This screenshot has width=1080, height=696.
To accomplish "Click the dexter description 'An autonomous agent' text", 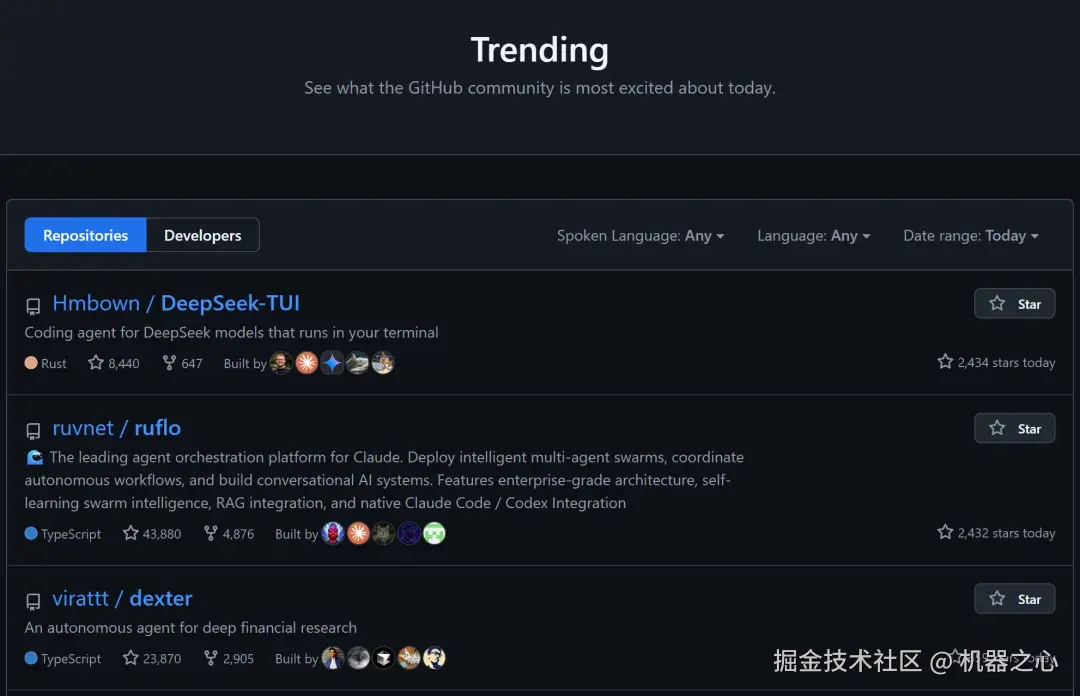I will pyautogui.click(x=191, y=628).
